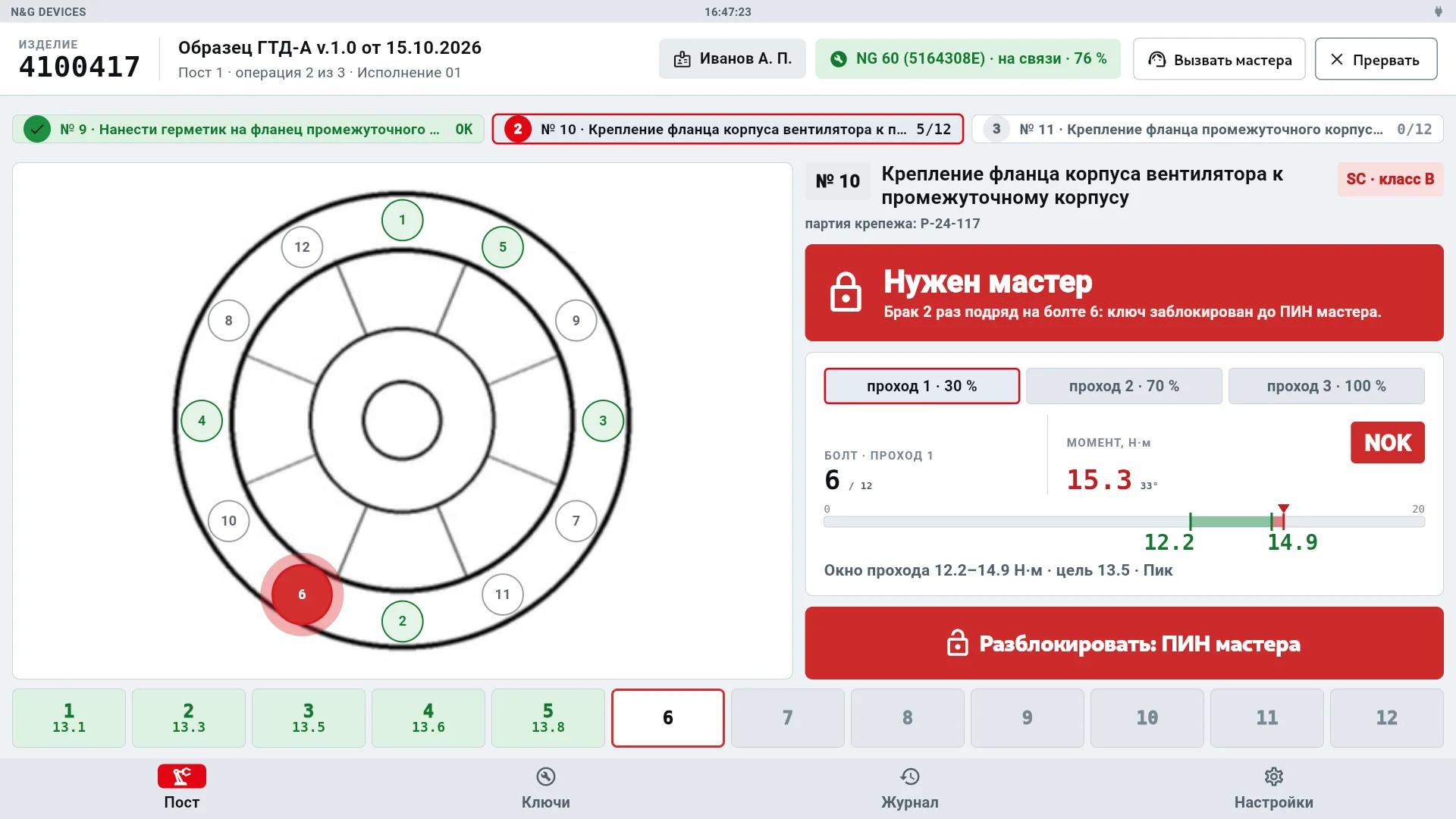Open step № 11 intermediate case flange
This screenshot has width=1456, height=819.
[1207, 129]
